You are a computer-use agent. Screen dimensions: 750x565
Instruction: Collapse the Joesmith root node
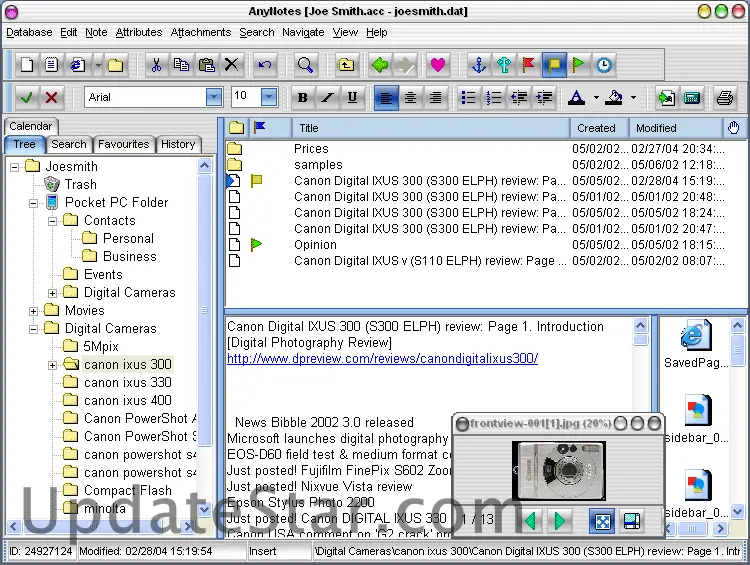(15, 167)
